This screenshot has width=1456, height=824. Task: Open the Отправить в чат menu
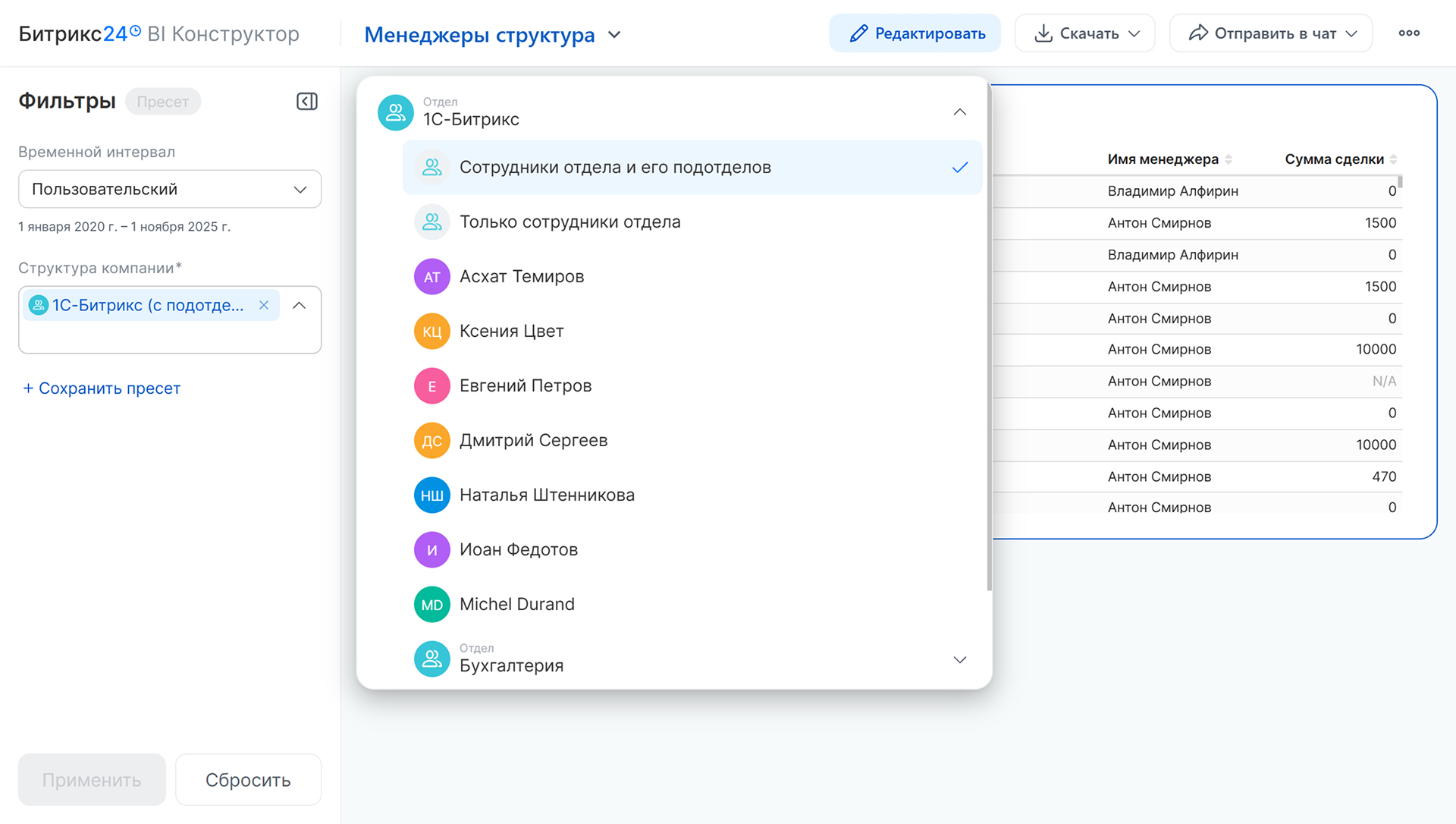click(x=1271, y=33)
